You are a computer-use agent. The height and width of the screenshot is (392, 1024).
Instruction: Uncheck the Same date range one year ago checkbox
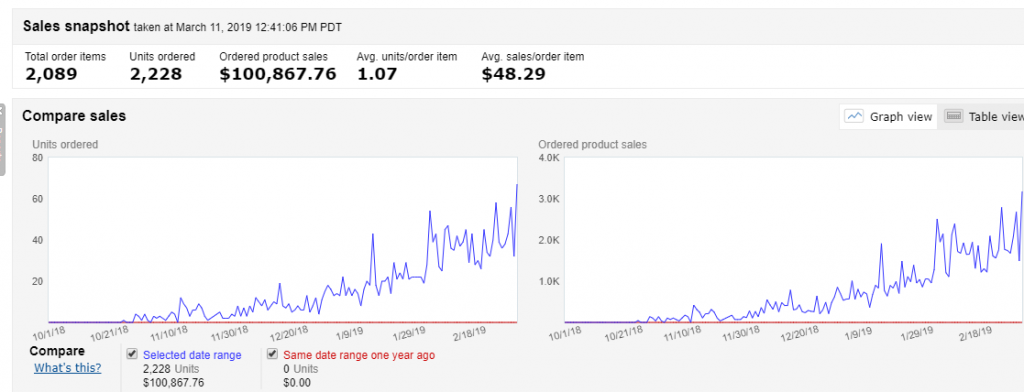click(273, 354)
